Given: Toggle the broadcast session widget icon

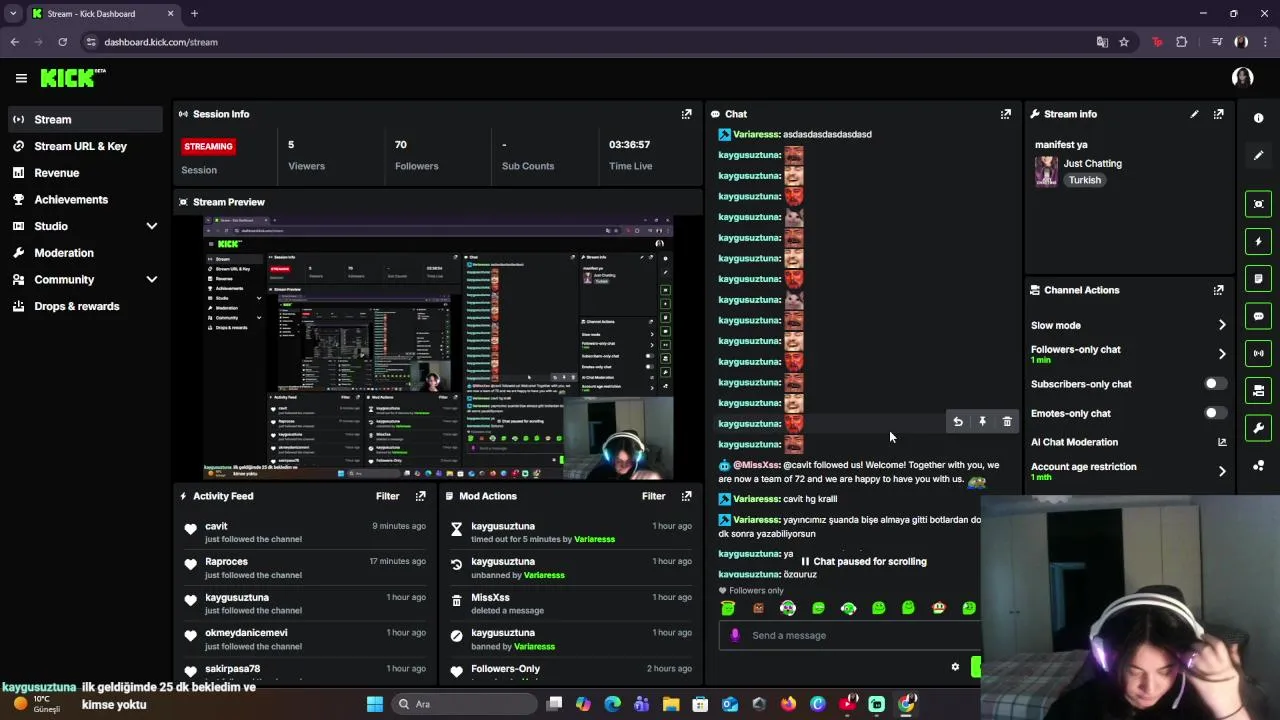Looking at the screenshot, I should click(x=1258, y=353).
